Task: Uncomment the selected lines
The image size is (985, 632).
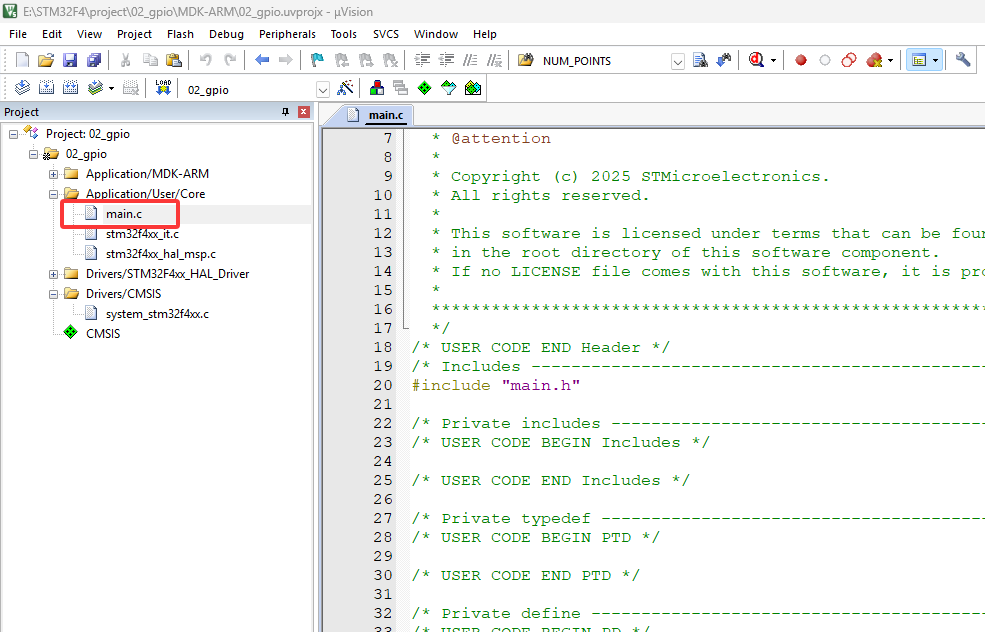Action: tap(494, 60)
